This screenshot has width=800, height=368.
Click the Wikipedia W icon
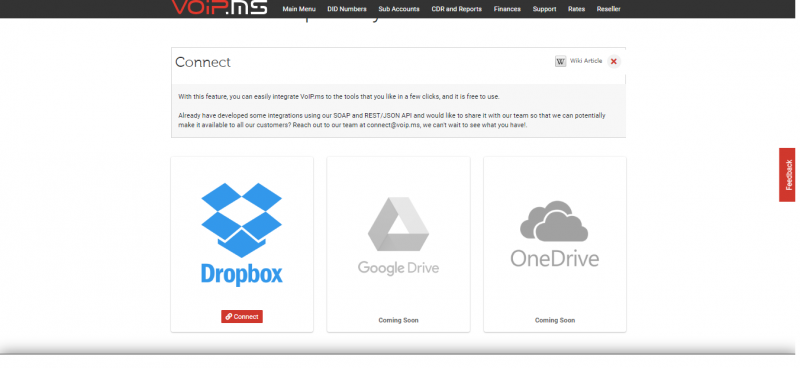coord(561,61)
